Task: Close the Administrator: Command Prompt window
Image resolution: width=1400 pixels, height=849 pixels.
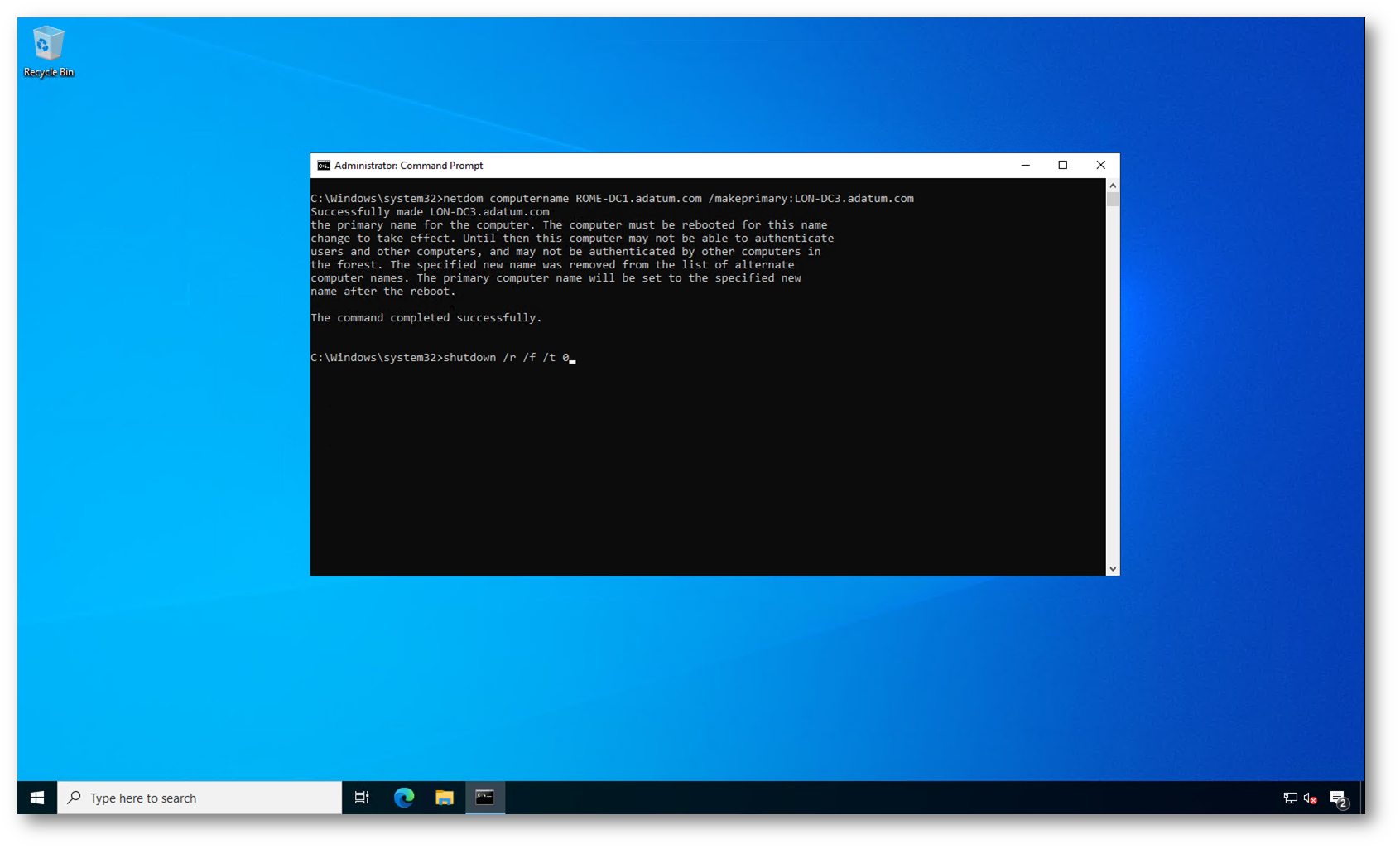Action: (x=1100, y=166)
